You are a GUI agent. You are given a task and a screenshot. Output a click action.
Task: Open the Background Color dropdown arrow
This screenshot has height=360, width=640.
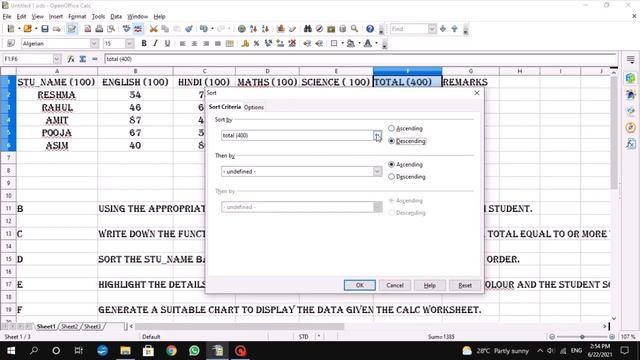tap(359, 43)
